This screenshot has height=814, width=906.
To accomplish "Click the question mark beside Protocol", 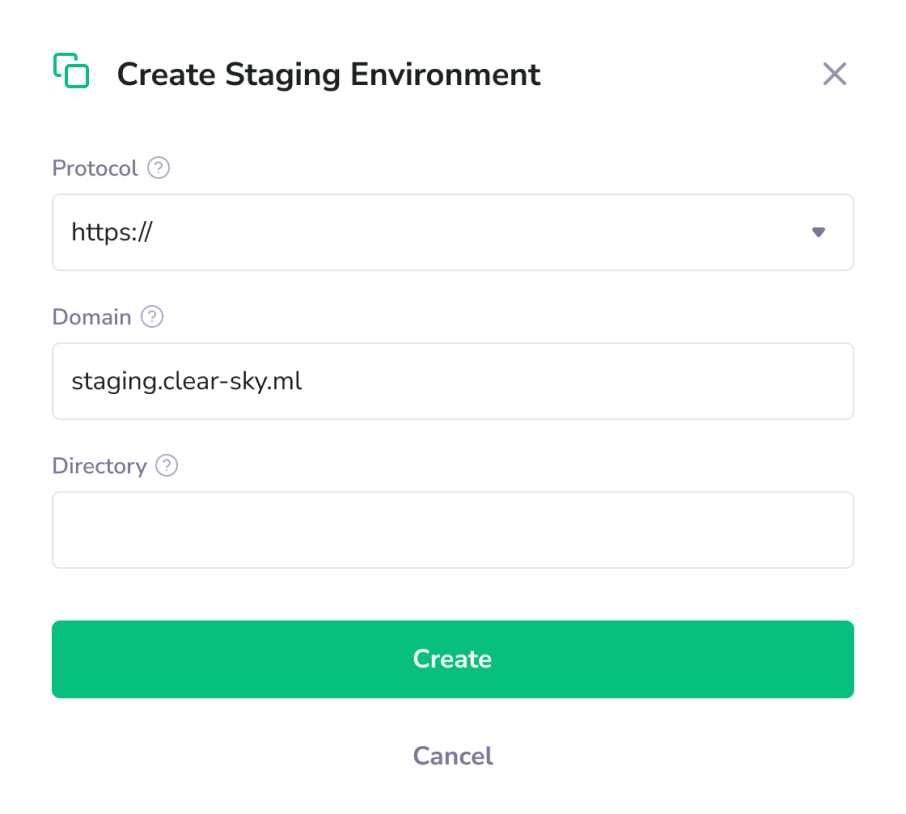I will 159,168.
